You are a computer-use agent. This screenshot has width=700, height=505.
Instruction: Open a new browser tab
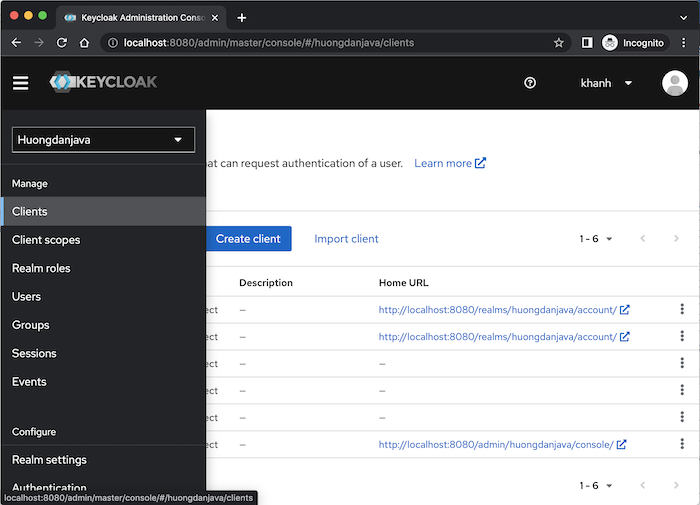pos(242,18)
